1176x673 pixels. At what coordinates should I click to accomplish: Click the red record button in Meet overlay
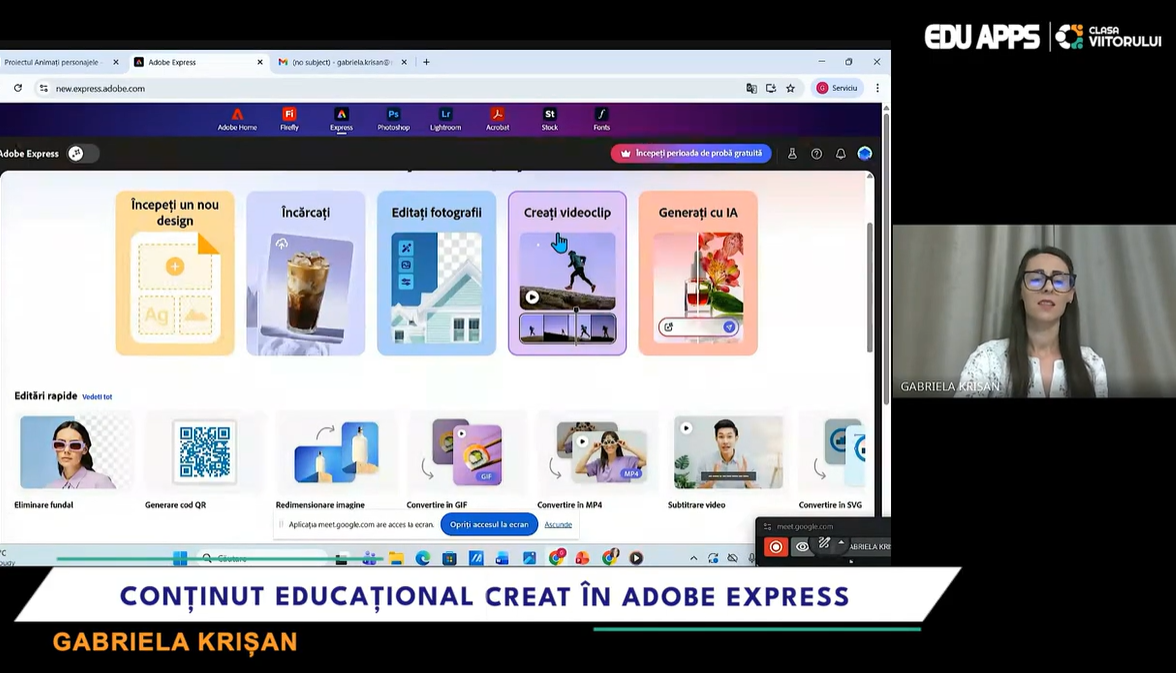[x=776, y=547]
